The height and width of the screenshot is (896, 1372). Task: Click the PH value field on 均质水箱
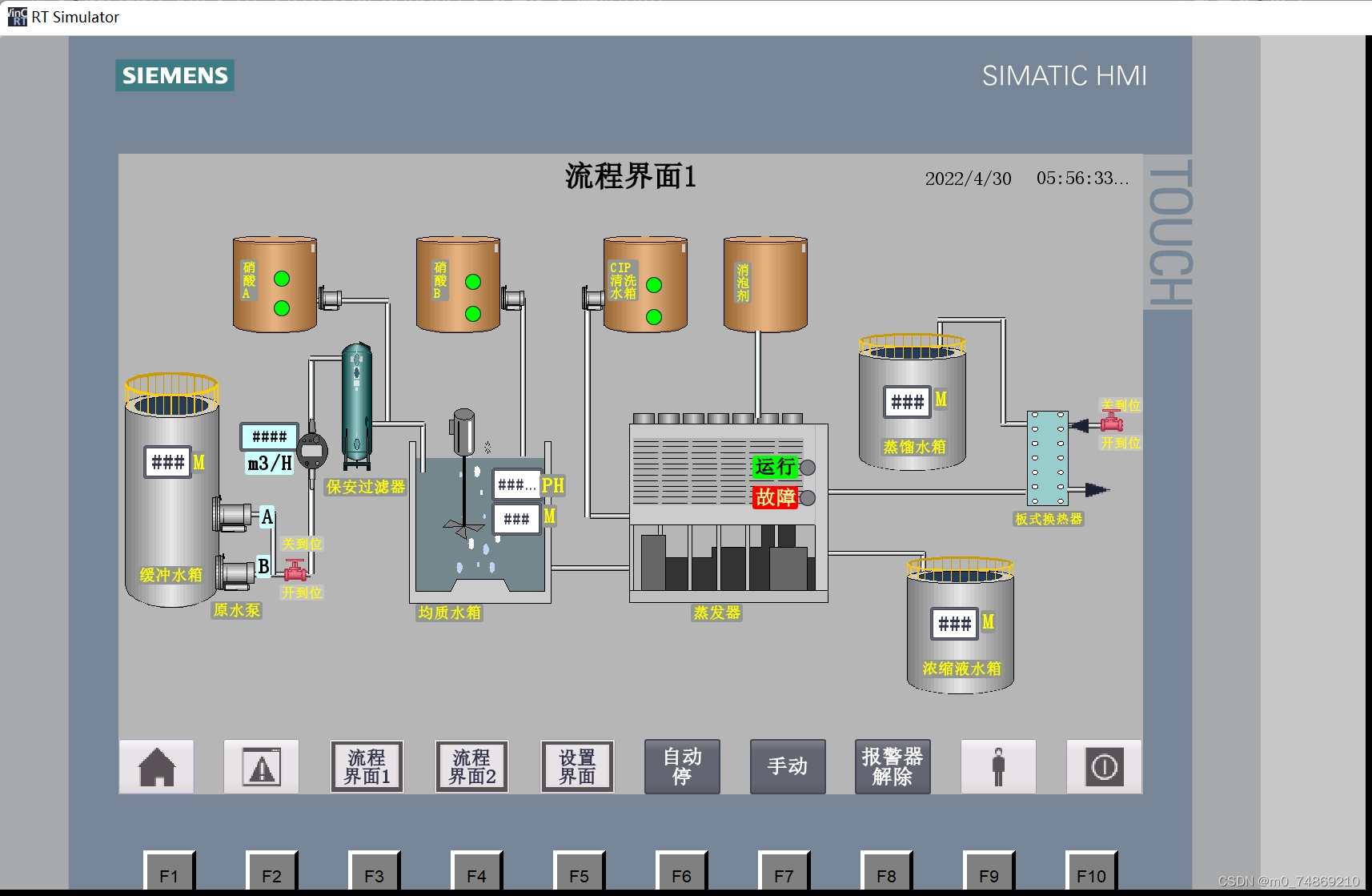click(516, 484)
